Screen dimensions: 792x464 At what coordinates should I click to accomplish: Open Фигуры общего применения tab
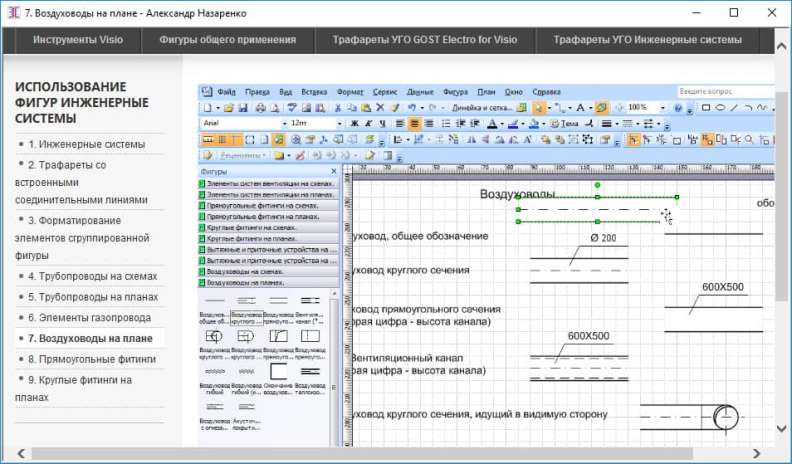pos(228,40)
